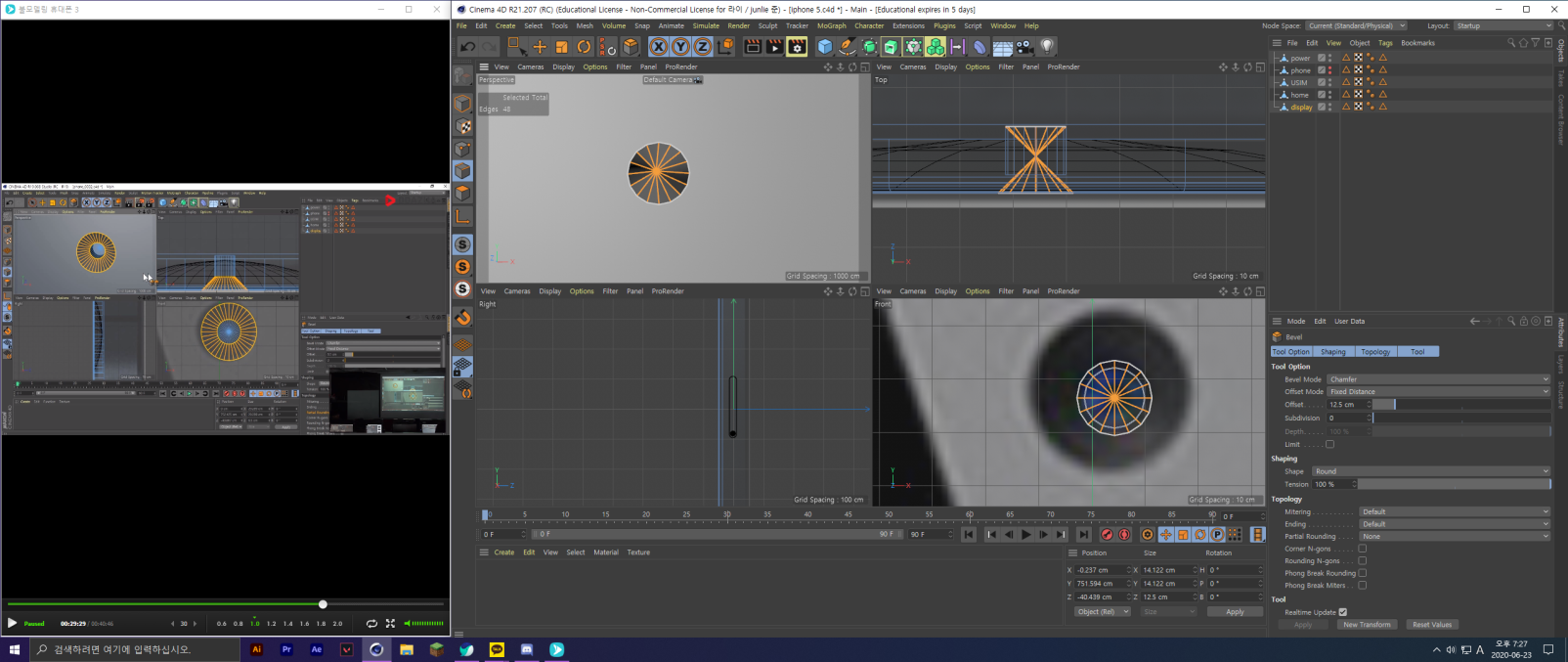Open the Sculpt menu
Screen dimensions: 1568x662
click(x=767, y=26)
